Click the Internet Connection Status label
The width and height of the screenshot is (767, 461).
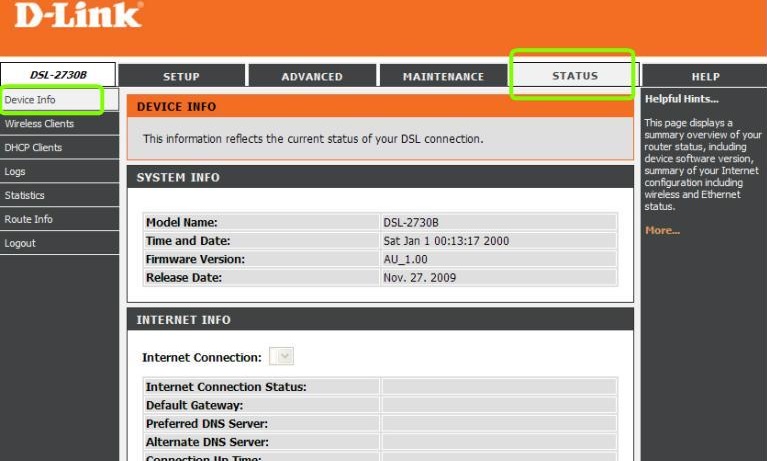pos(226,387)
